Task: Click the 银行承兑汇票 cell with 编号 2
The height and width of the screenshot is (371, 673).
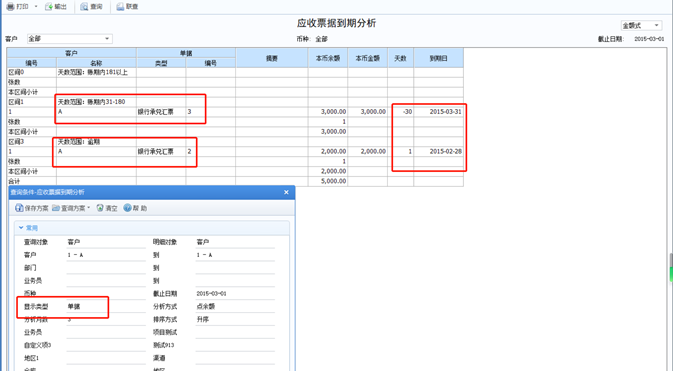Action: coord(161,152)
